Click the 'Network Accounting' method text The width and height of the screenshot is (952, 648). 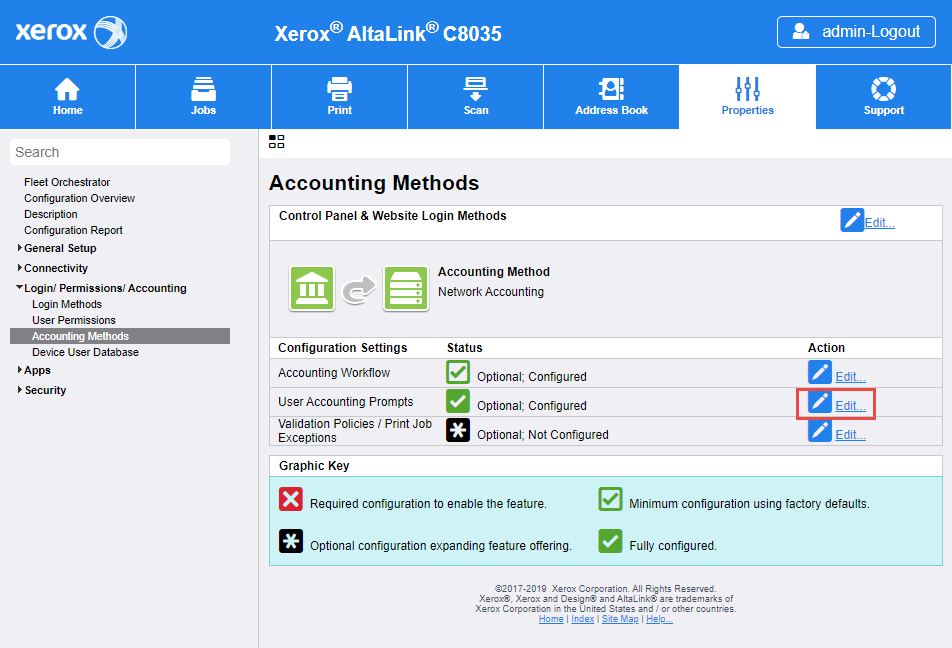coord(491,292)
